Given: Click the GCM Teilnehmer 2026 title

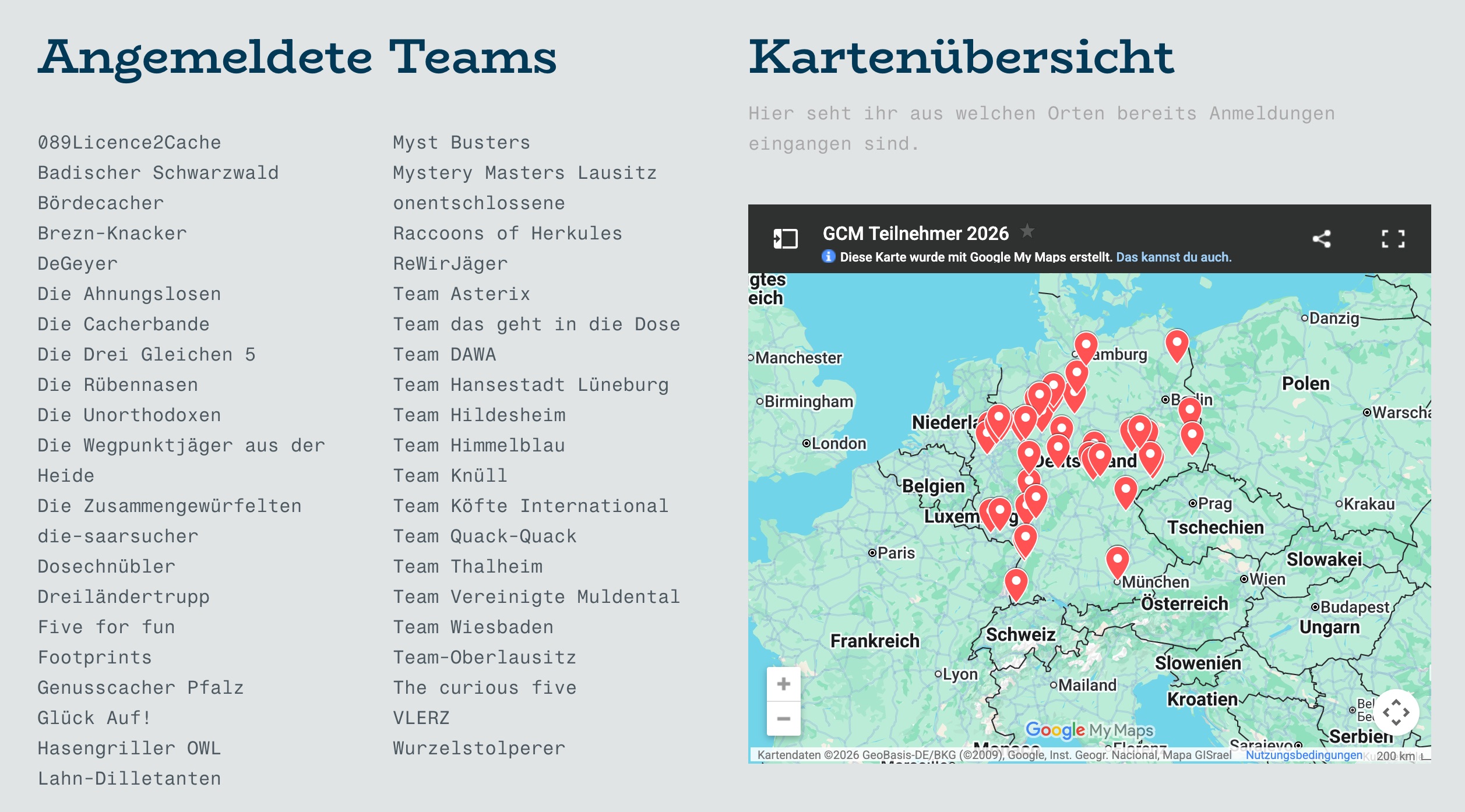Looking at the screenshot, I should (x=915, y=234).
